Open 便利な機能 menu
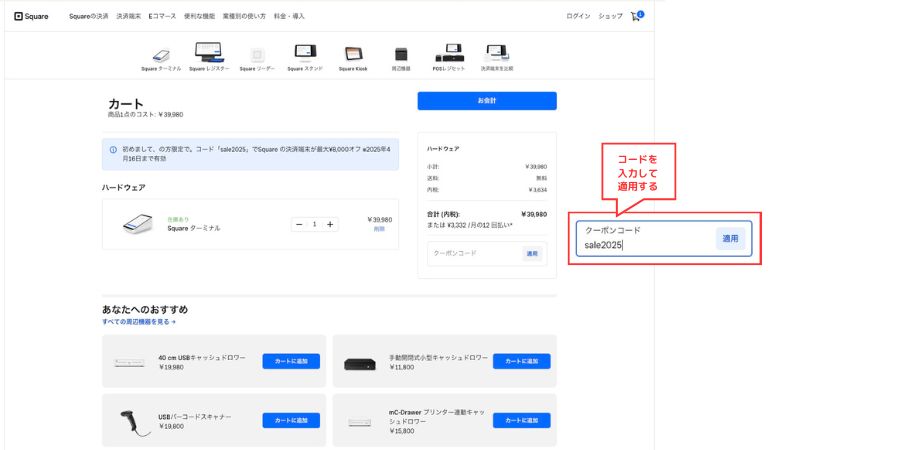 pos(200,17)
